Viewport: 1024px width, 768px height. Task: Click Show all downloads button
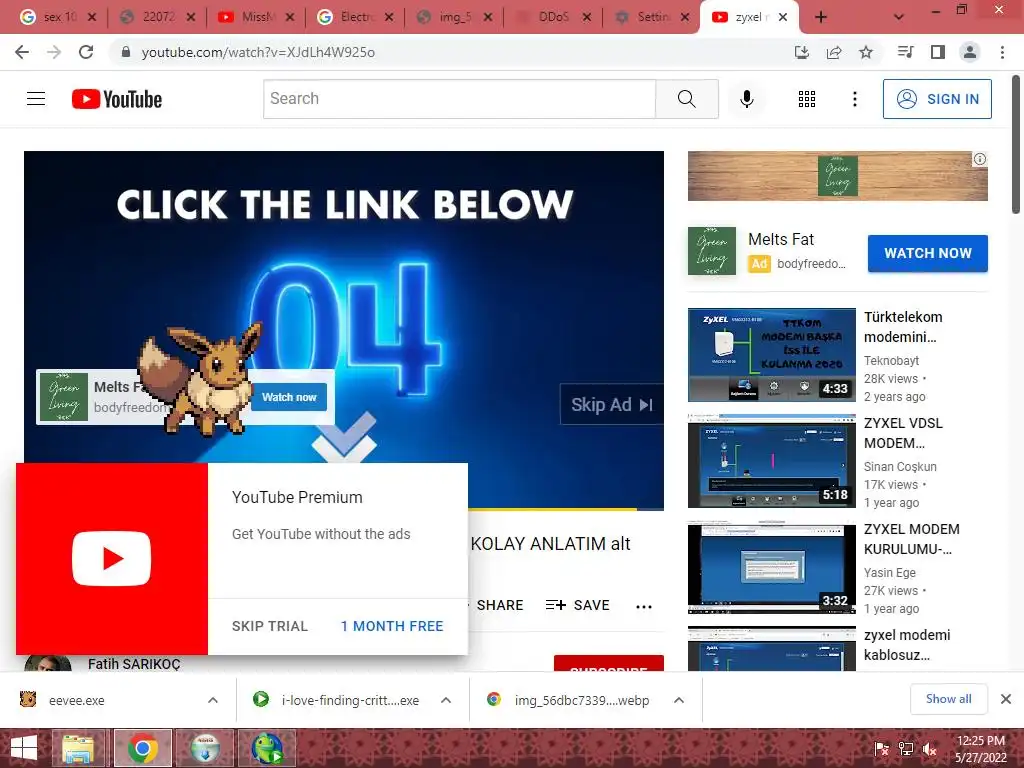(948, 699)
